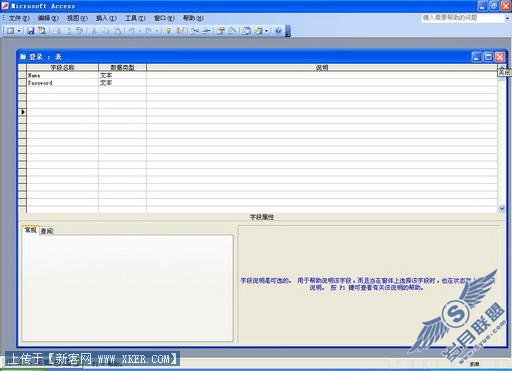Screen dimensions: 512x371
Task: Open the 帮助 menu
Action: pyautogui.click(x=193, y=18)
